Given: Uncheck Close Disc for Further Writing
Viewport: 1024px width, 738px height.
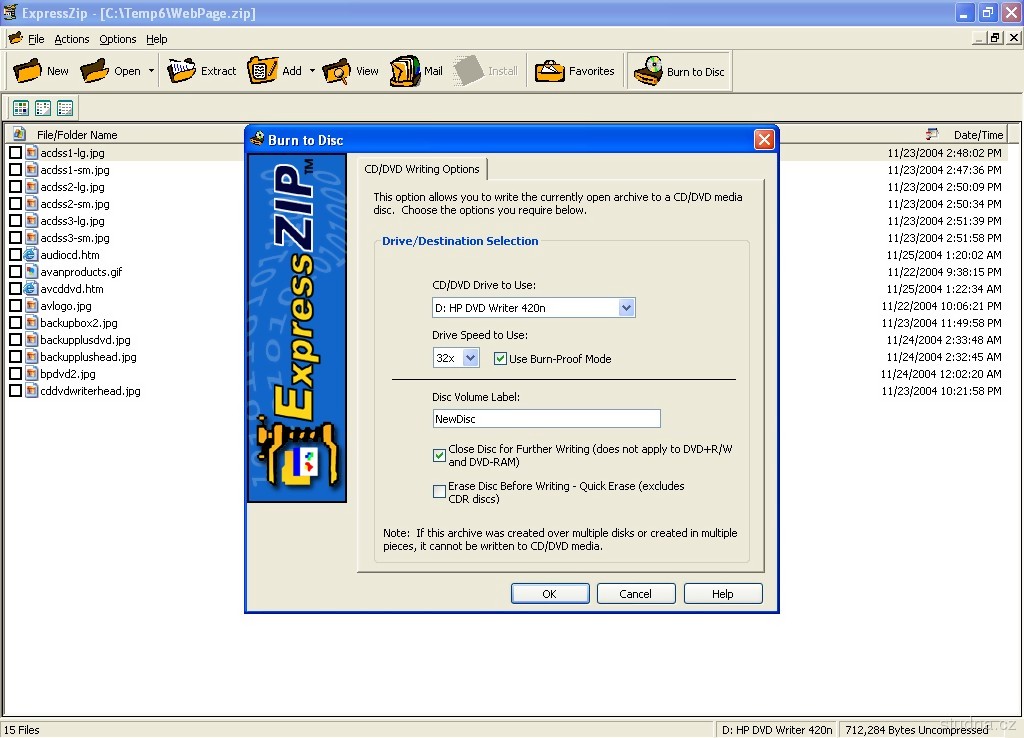Looking at the screenshot, I should 440,455.
